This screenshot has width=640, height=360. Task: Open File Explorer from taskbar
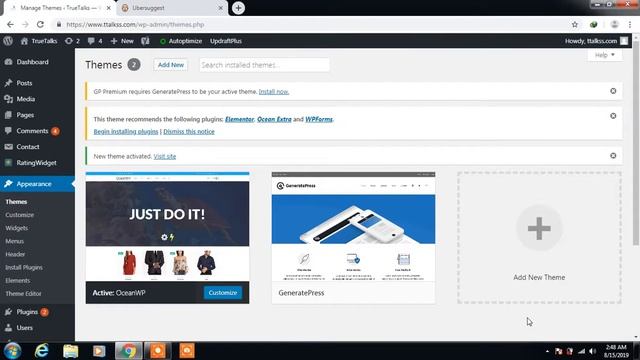70,351
